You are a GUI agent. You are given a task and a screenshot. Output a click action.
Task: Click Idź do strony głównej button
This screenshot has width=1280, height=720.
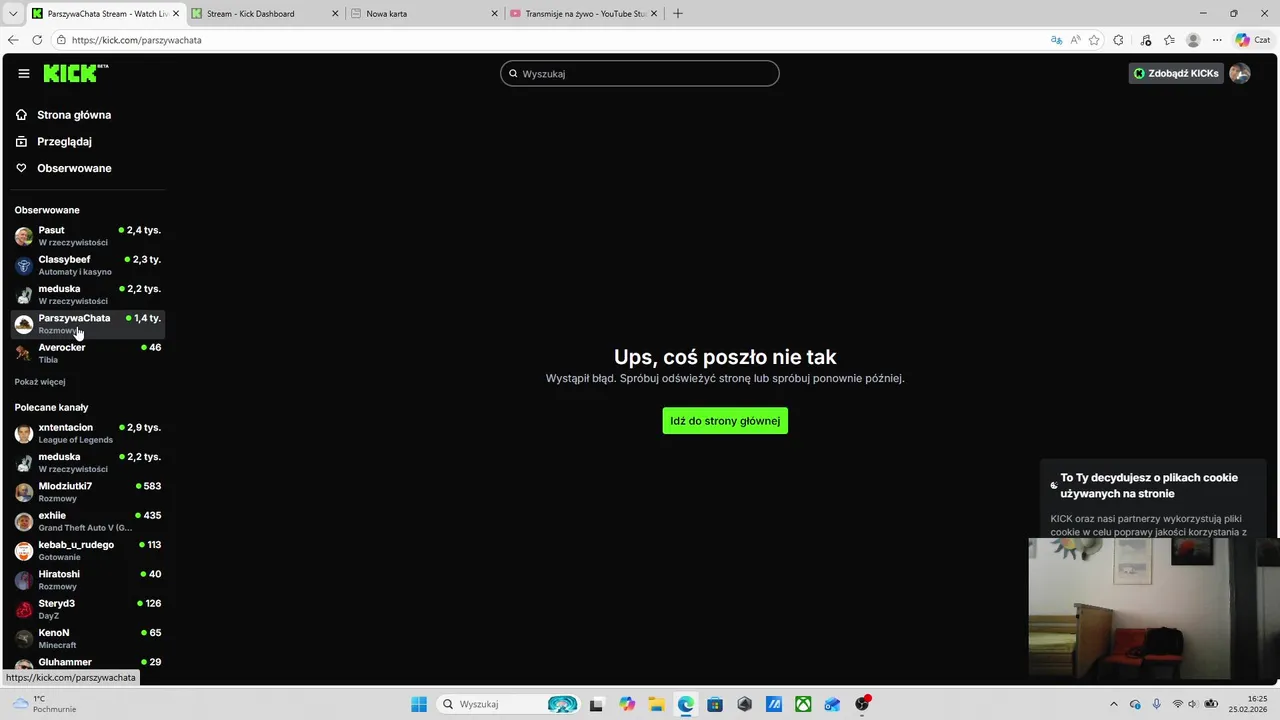(x=725, y=421)
